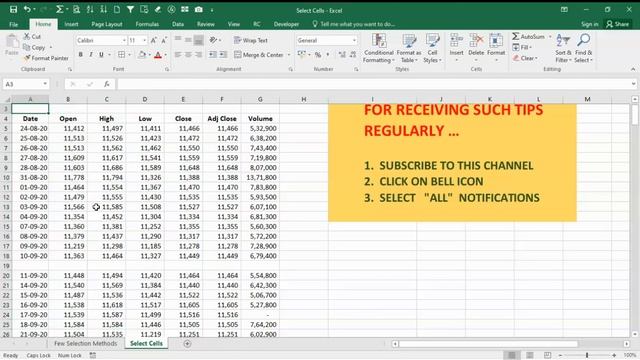Collapse the ribbon with the chevron
This screenshot has width=640, height=360.
point(633,69)
